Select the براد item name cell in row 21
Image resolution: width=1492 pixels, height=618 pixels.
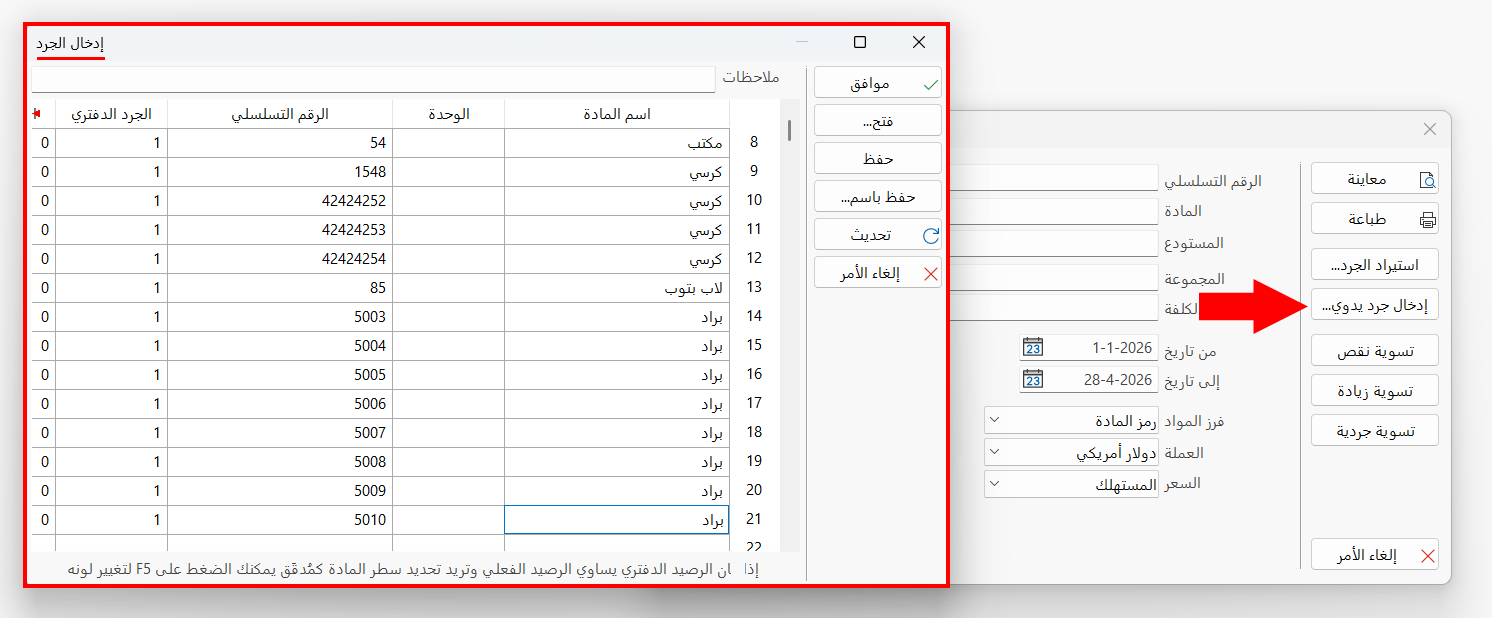617,520
